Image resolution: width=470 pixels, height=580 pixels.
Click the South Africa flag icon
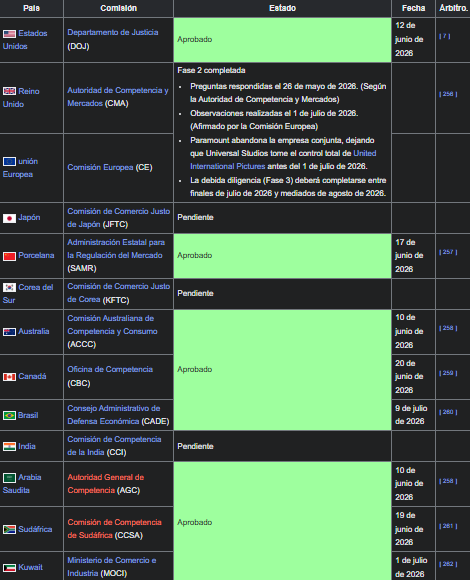click(9, 529)
